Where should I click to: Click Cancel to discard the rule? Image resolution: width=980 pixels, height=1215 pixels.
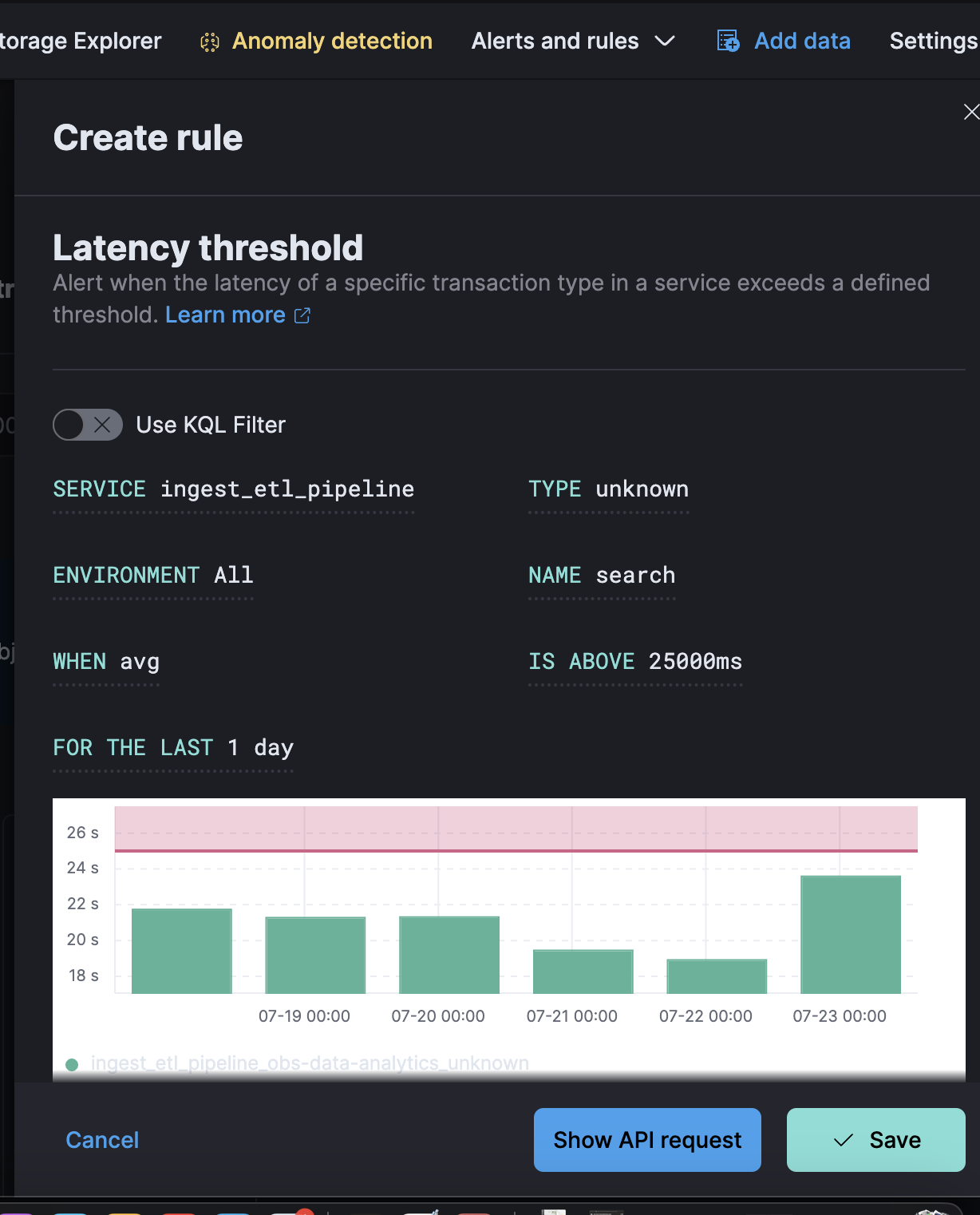(102, 1140)
